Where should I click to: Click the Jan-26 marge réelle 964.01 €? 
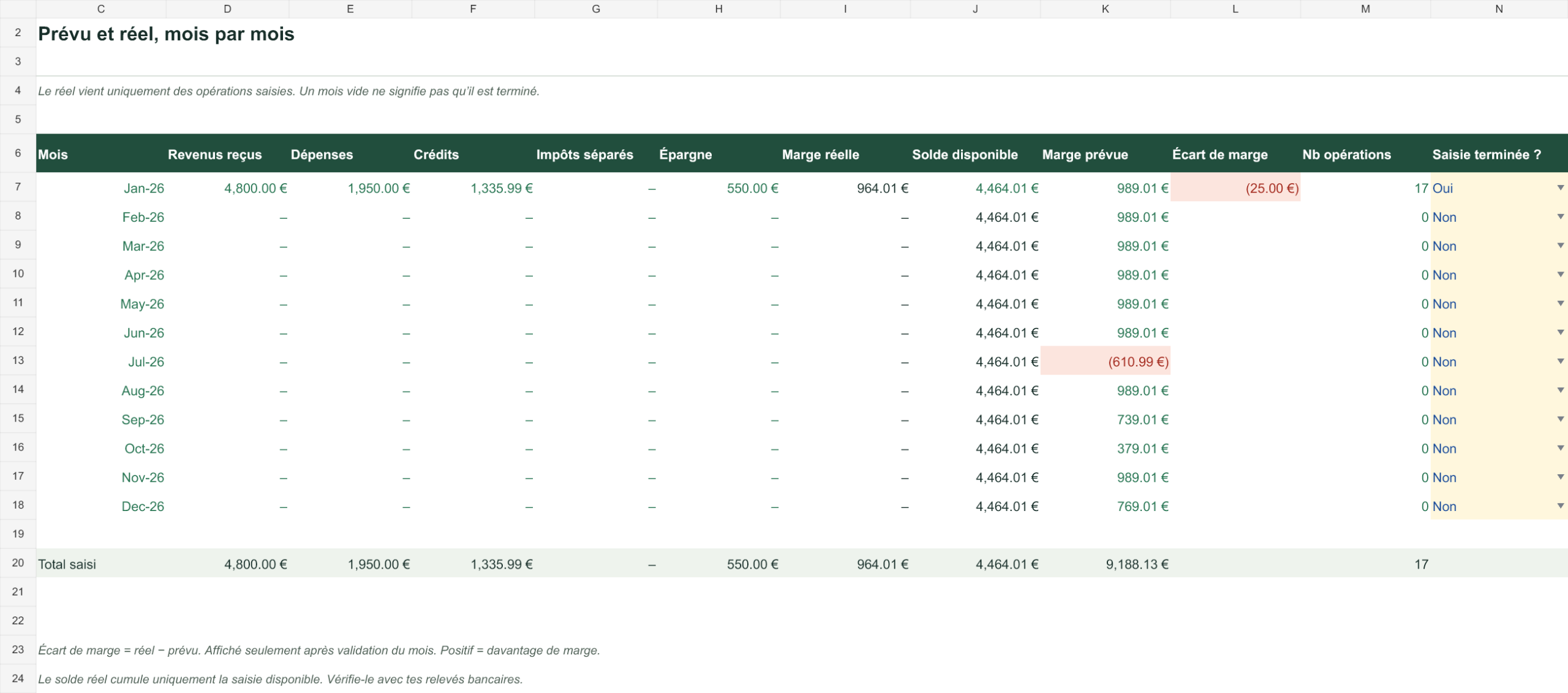pos(845,188)
